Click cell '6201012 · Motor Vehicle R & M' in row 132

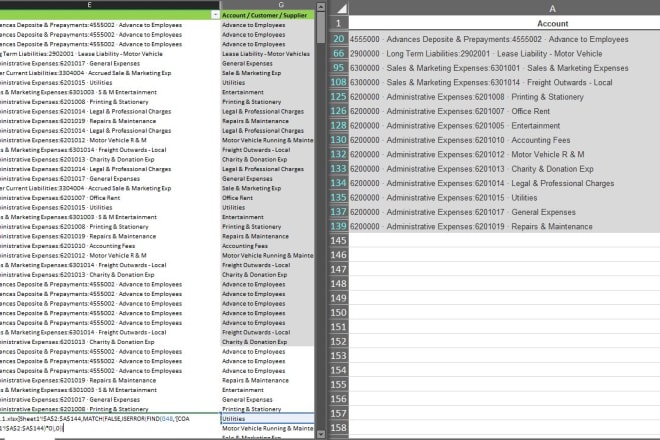pos(504,154)
